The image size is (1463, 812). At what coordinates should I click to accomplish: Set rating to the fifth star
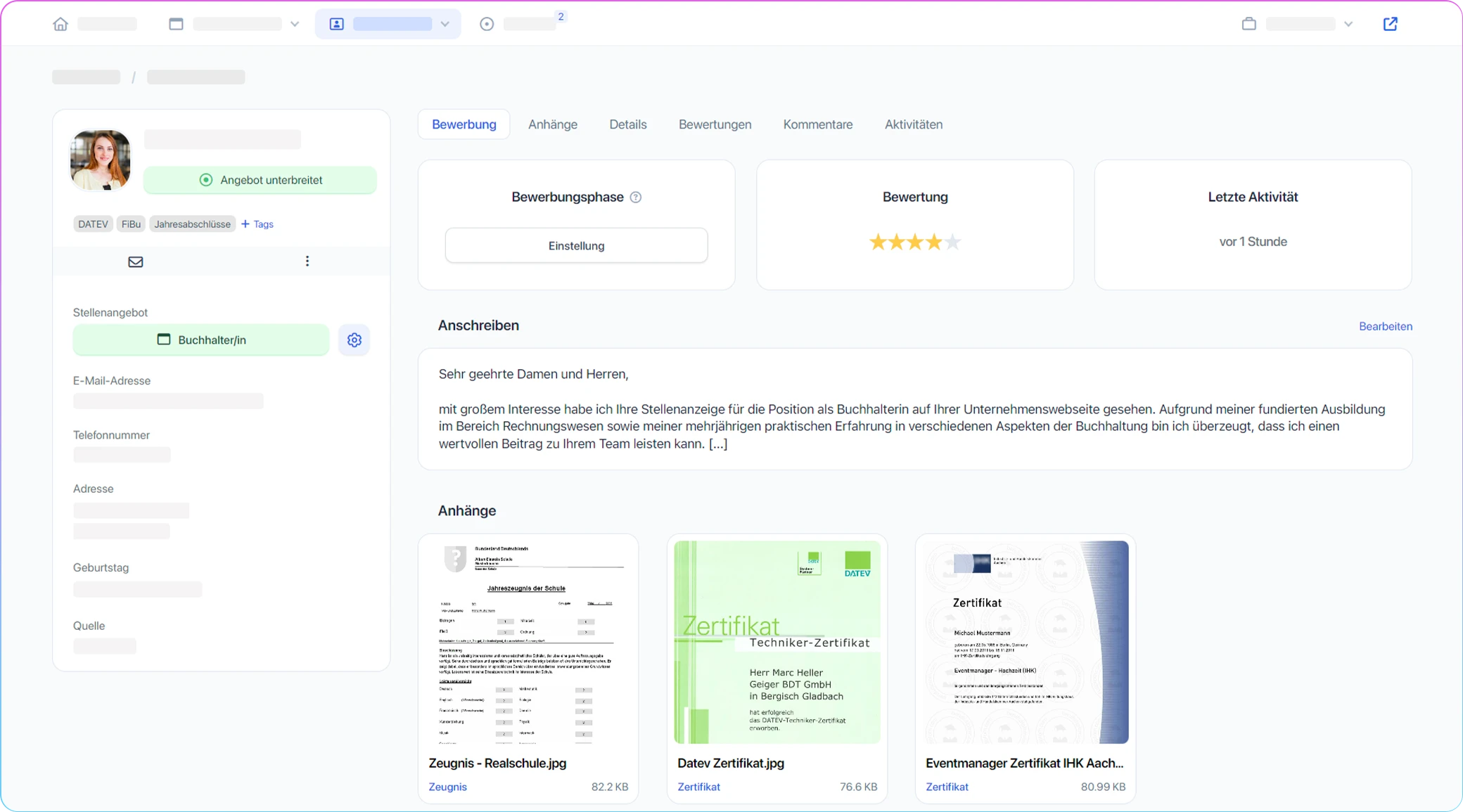point(952,243)
